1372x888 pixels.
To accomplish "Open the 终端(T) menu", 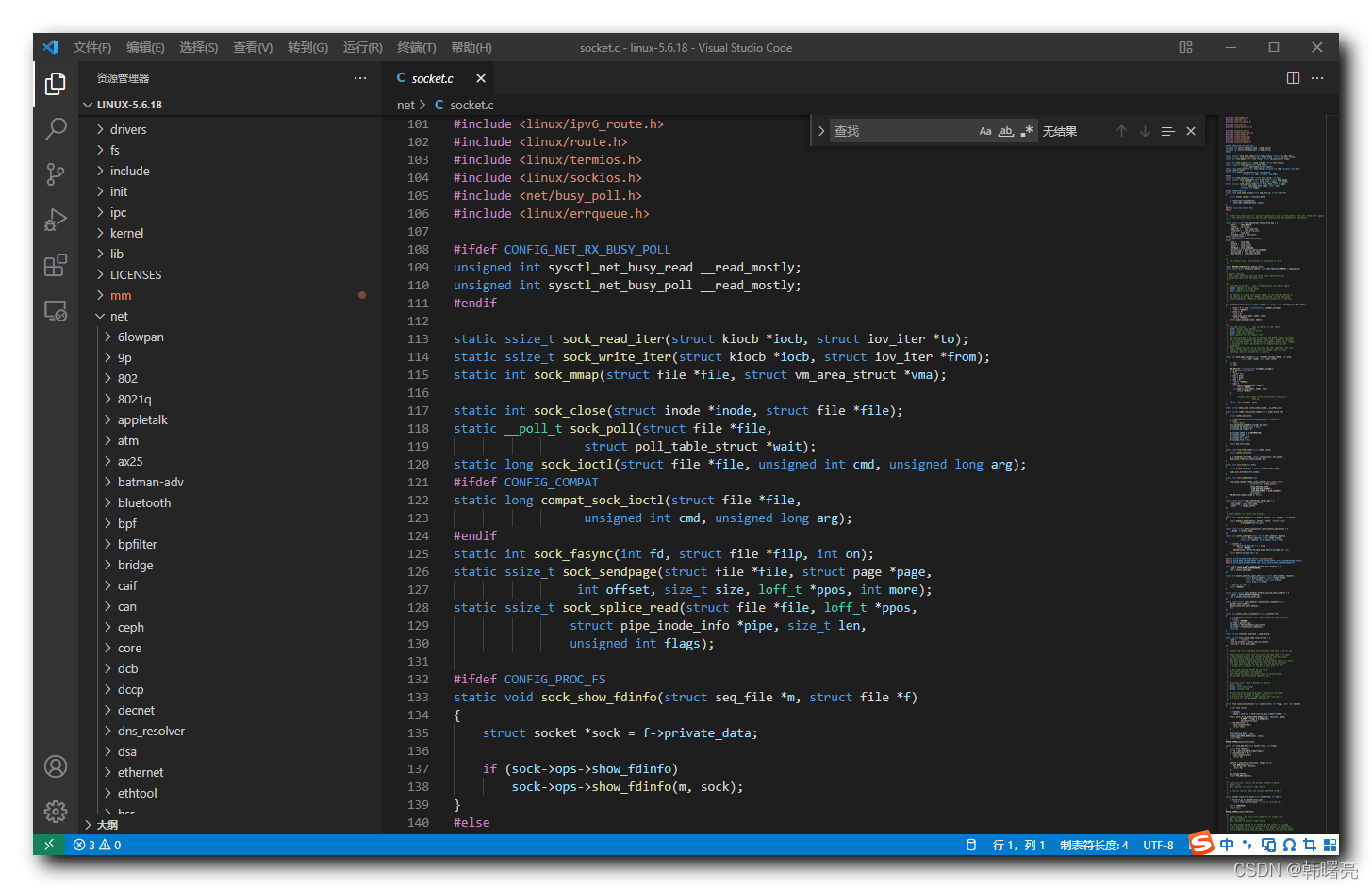I will point(417,47).
